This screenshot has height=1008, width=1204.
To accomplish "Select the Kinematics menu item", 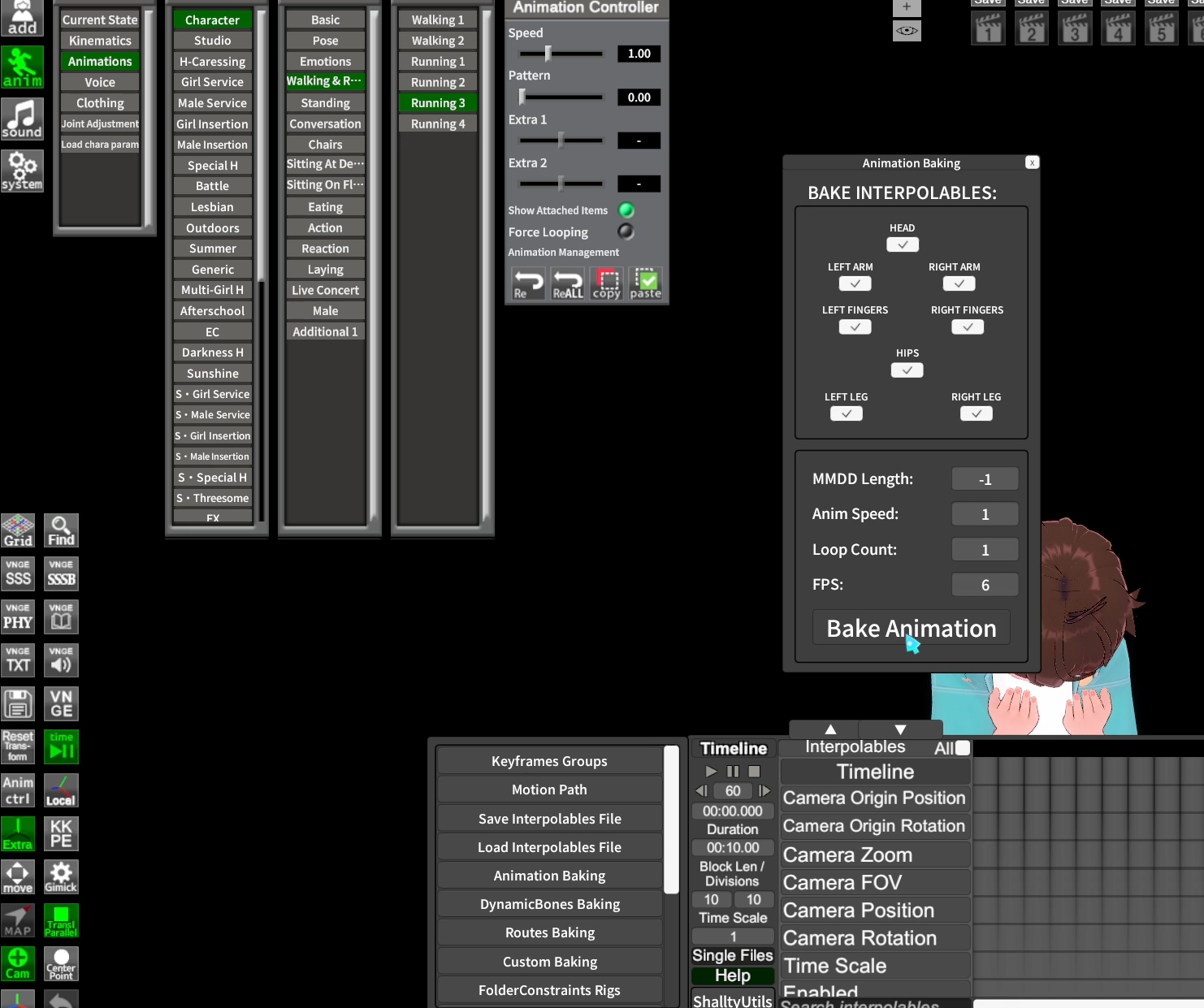I will point(100,41).
